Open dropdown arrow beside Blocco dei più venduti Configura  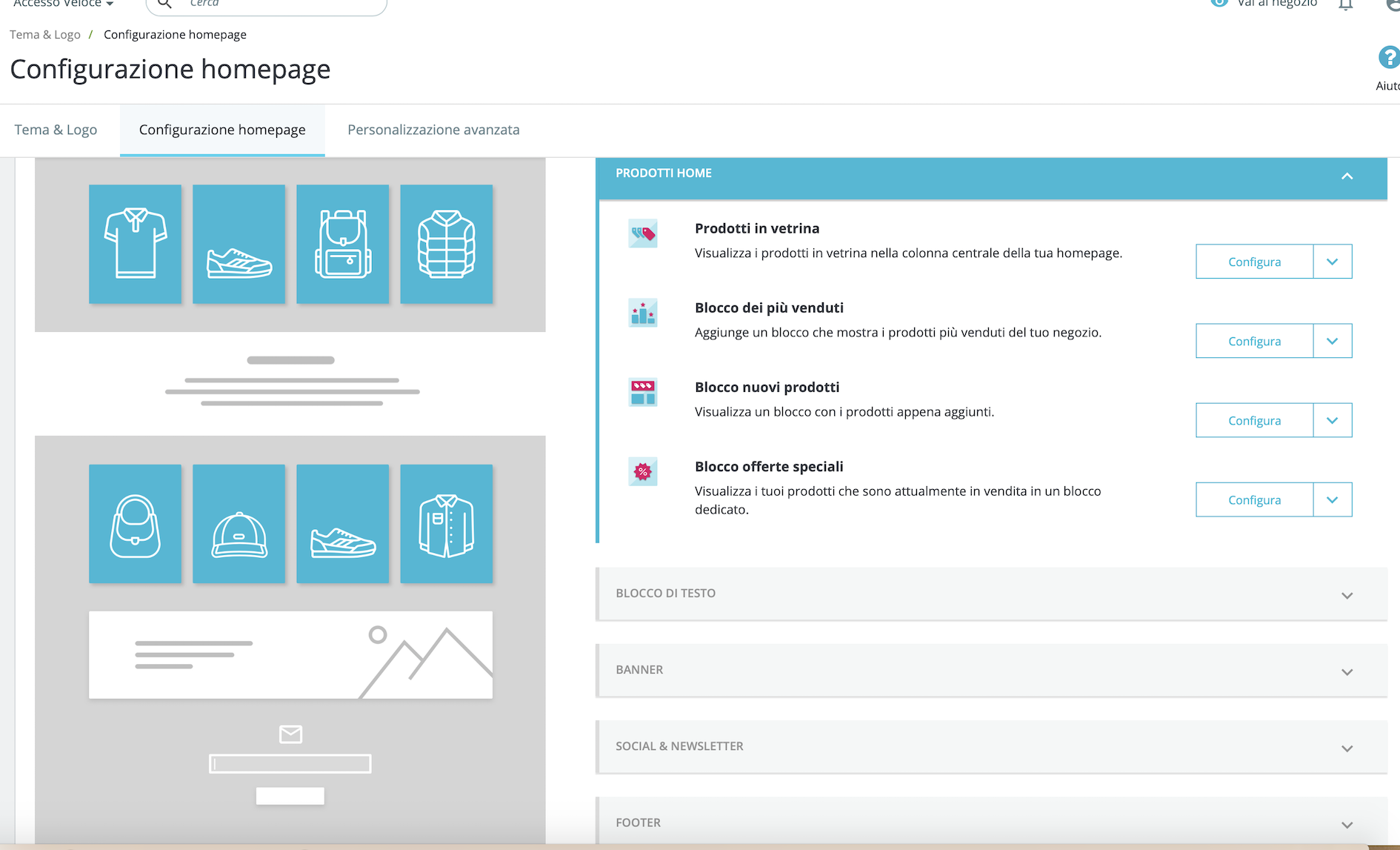1333,341
